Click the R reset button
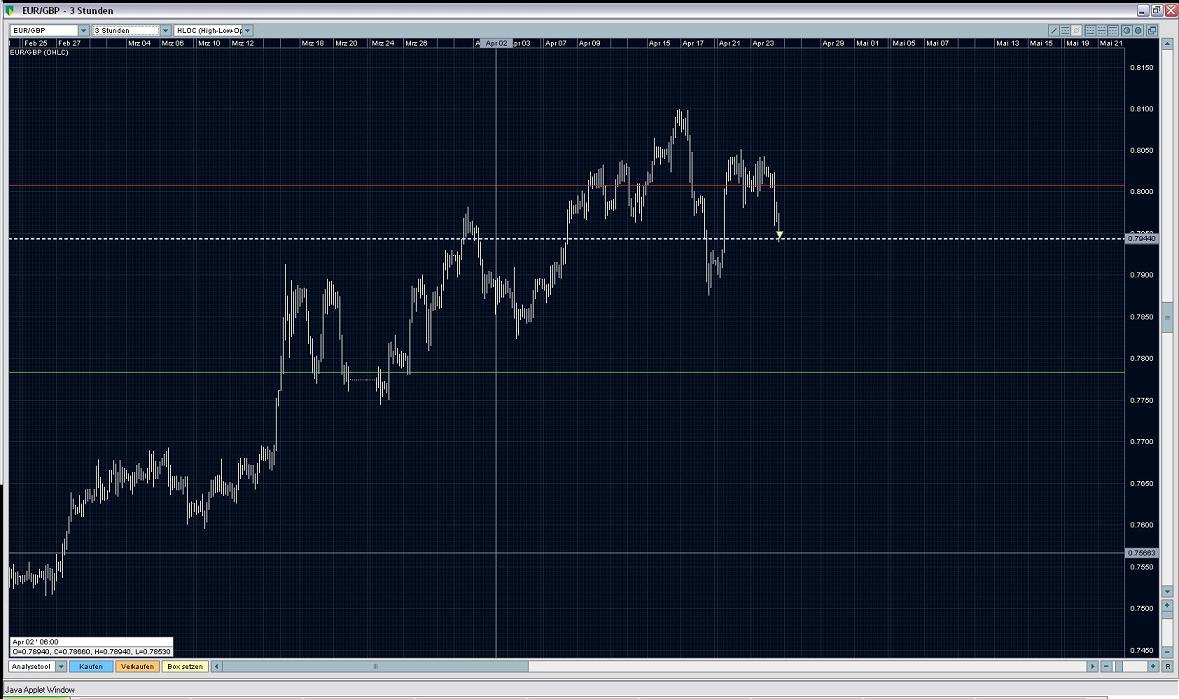The height and width of the screenshot is (699, 1179). 1168,666
